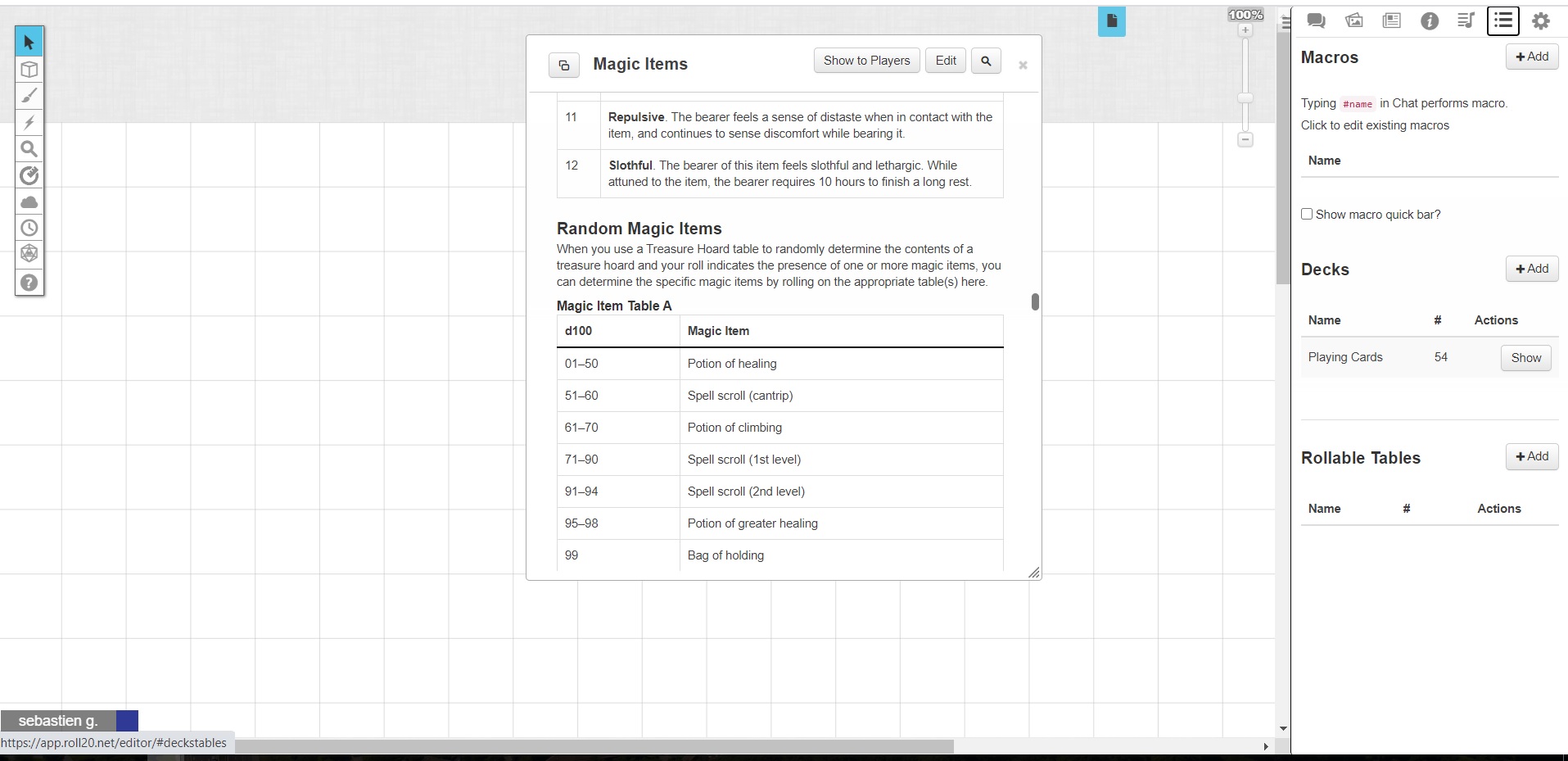1568x761 pixels.
Task: Close the Magic Items dialog
Action: click(x=1023, y=65)
